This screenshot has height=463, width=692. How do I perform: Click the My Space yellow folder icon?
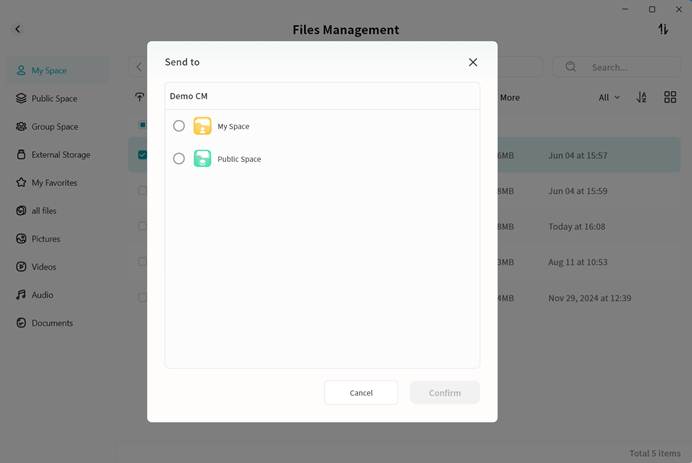tap(202, 126)
